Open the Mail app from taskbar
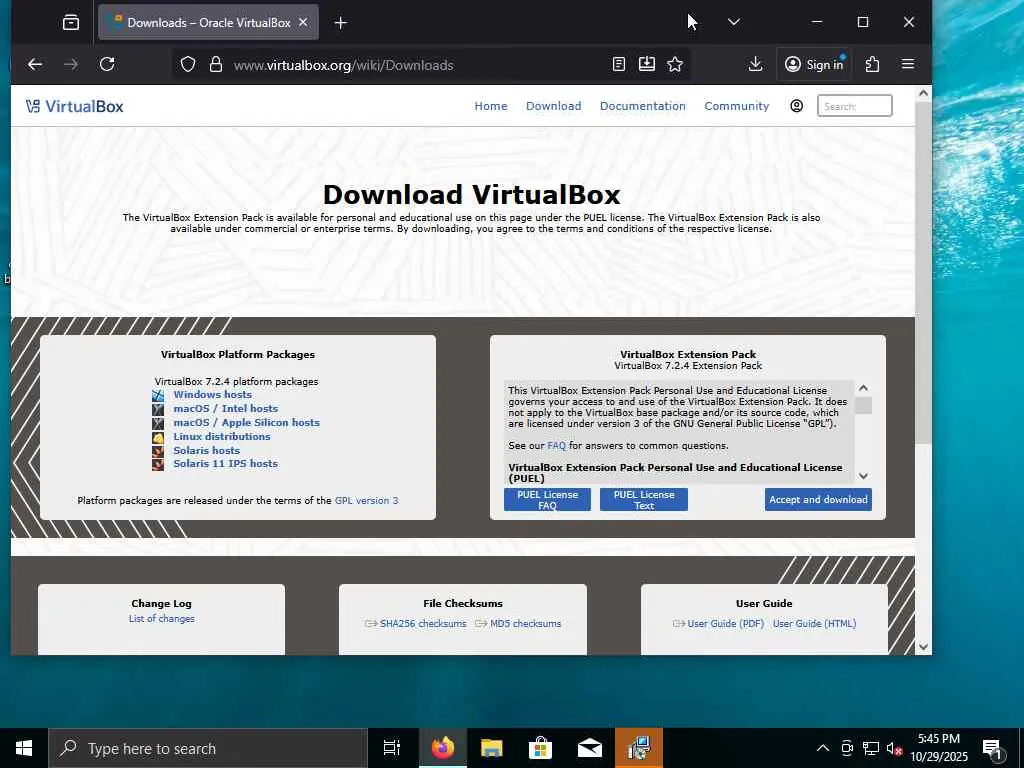Screen dimensions: 1024x768 pos(589,748)
